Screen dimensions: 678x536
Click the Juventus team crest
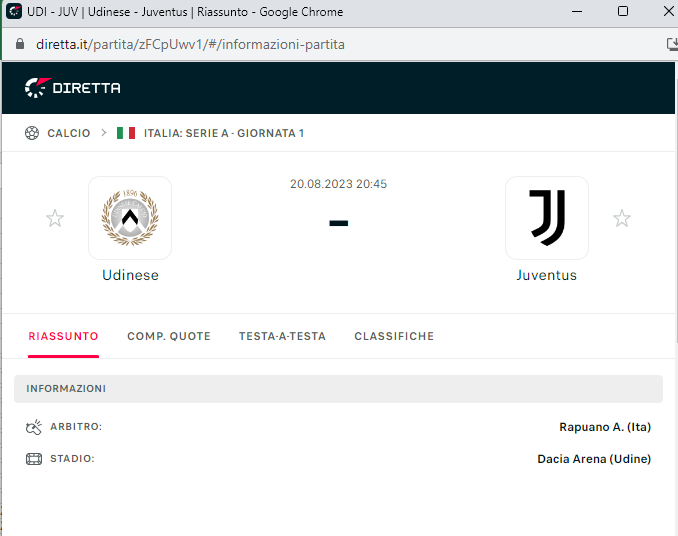pyautogui.click(x=546, y=218)
